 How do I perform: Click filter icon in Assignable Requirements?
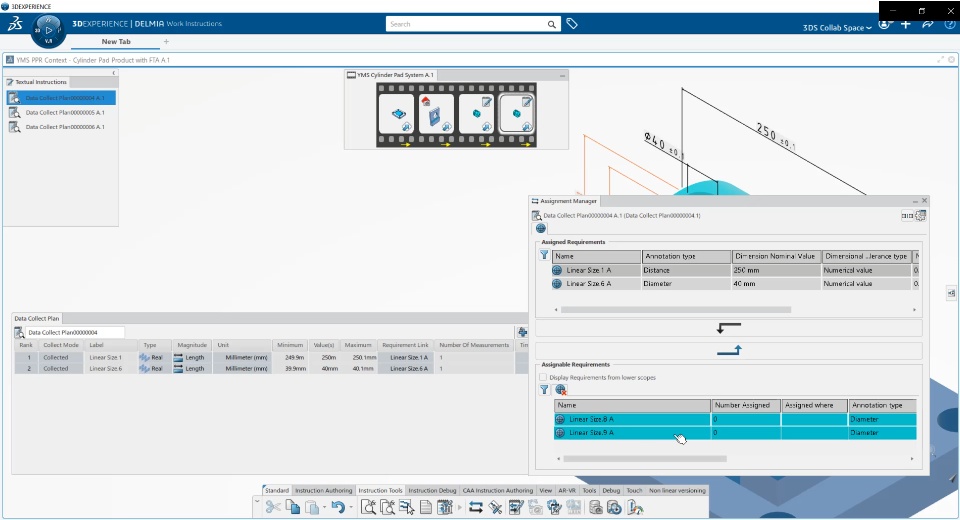[544, 390]
